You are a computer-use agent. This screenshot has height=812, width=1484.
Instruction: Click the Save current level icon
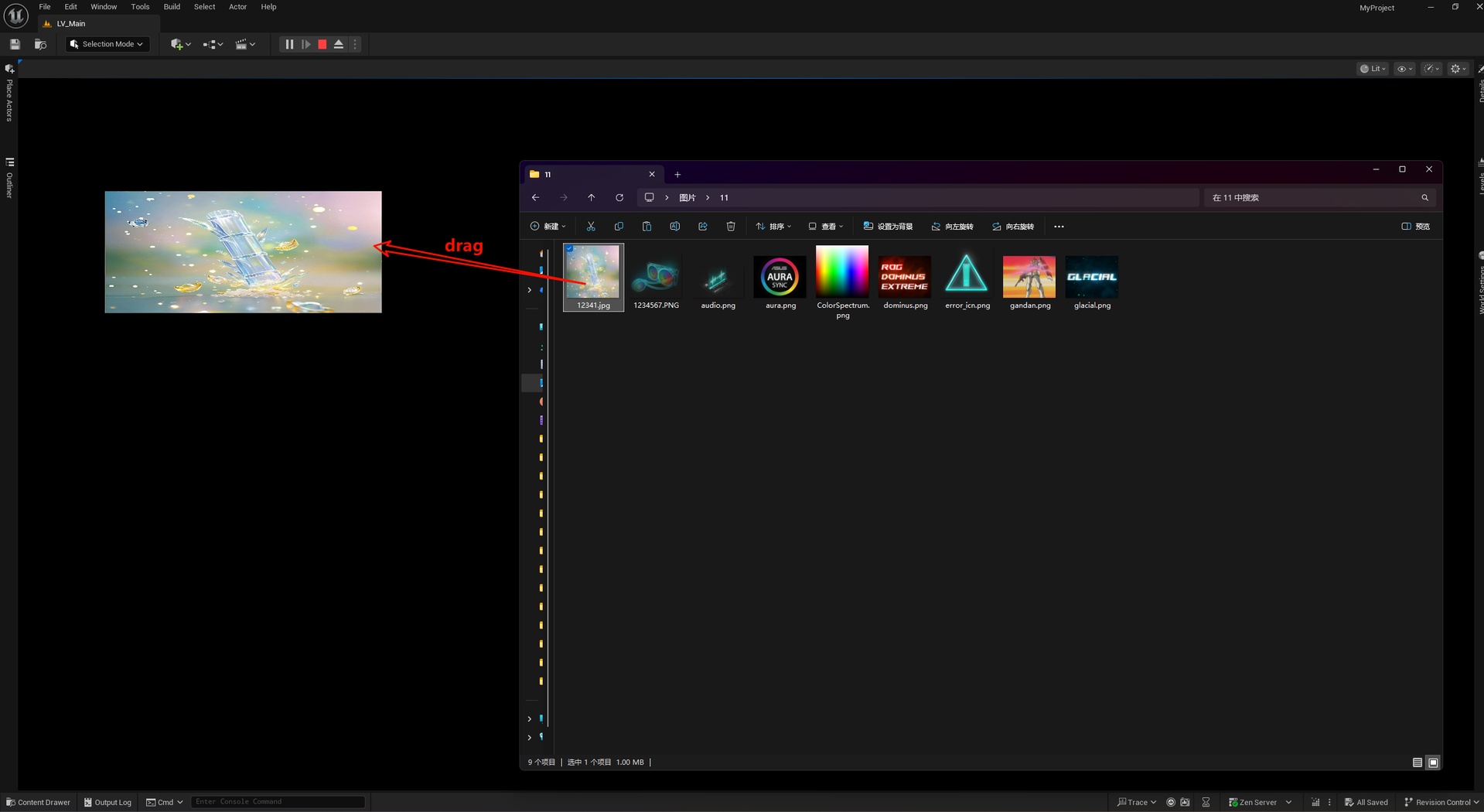pos(15,44)
